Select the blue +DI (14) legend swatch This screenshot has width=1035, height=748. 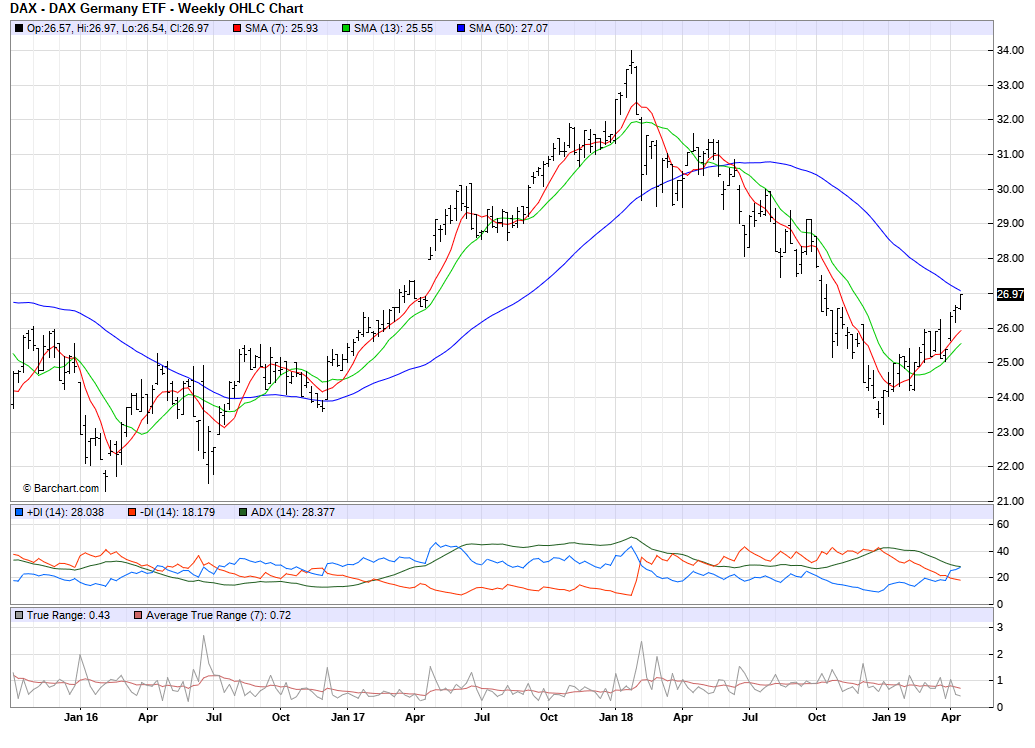pos(19,512)
